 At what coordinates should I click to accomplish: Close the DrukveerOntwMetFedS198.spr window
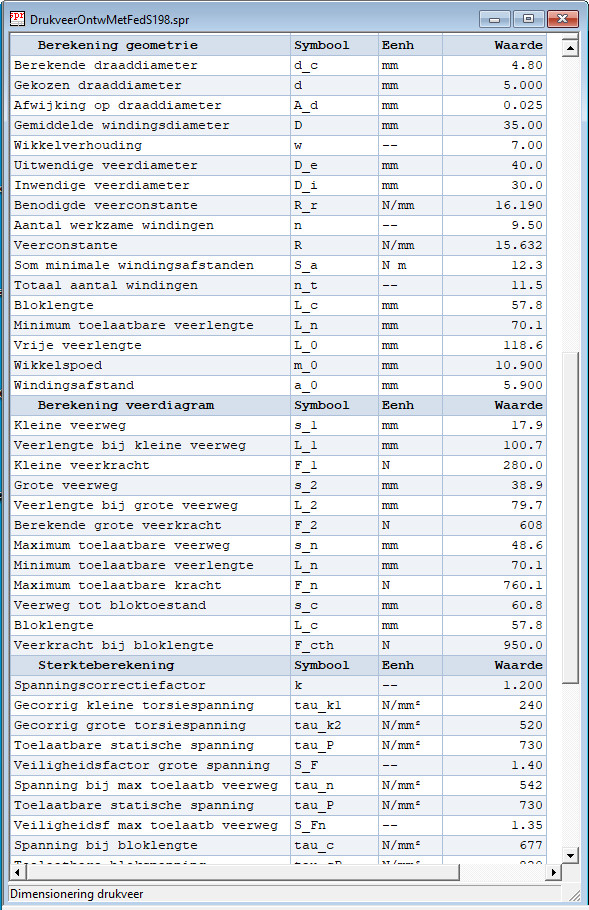point(562,19)
